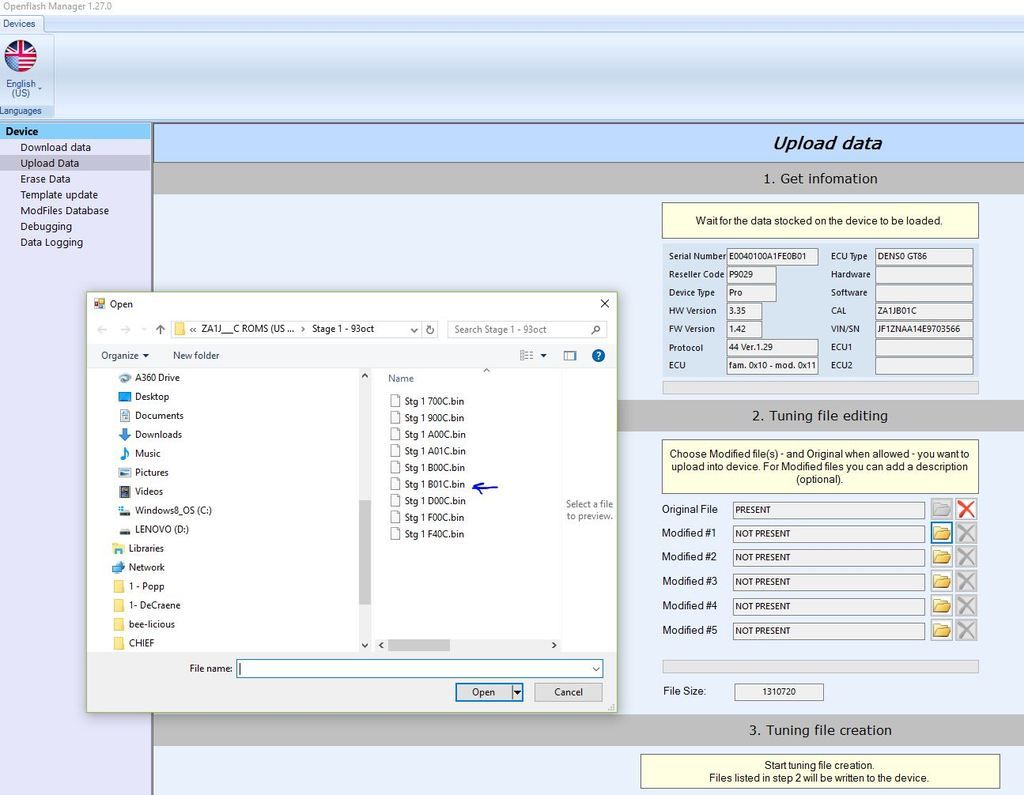
Task: Open the view options dropdown arrow
Action: pos(544,355)
